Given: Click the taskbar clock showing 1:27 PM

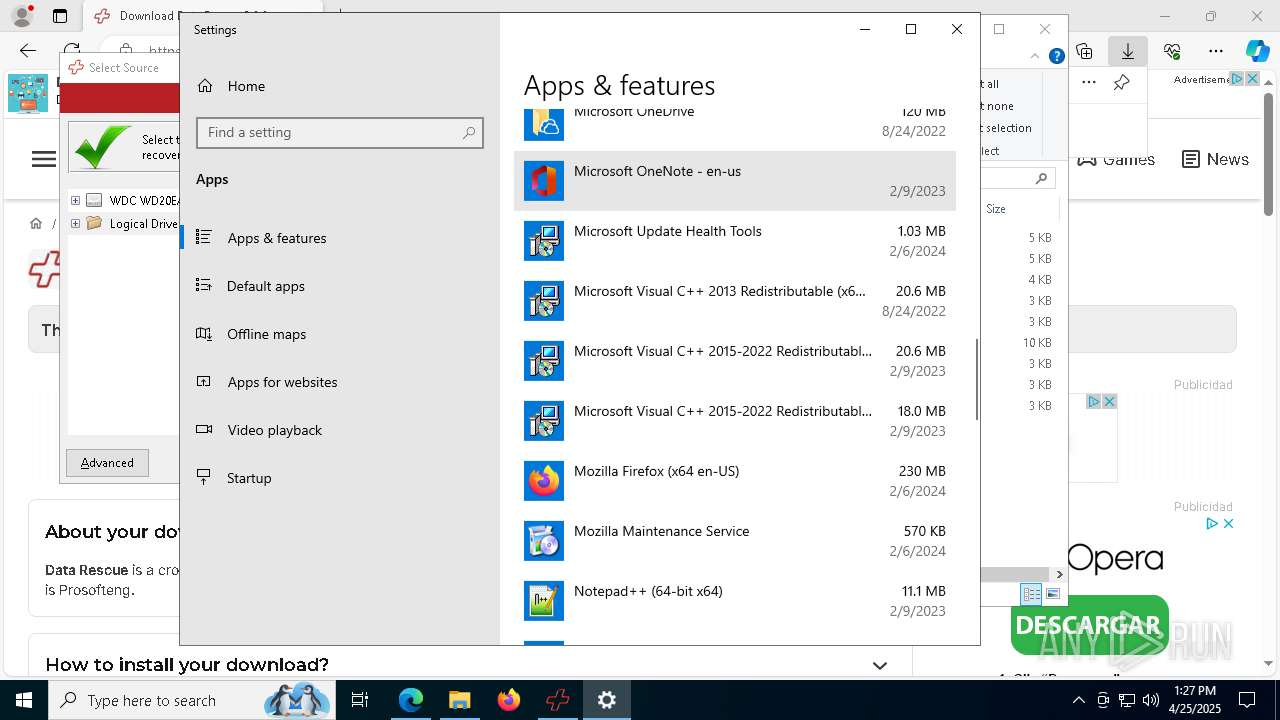Looking at the screenshot, I should (x=1194, y=700).
